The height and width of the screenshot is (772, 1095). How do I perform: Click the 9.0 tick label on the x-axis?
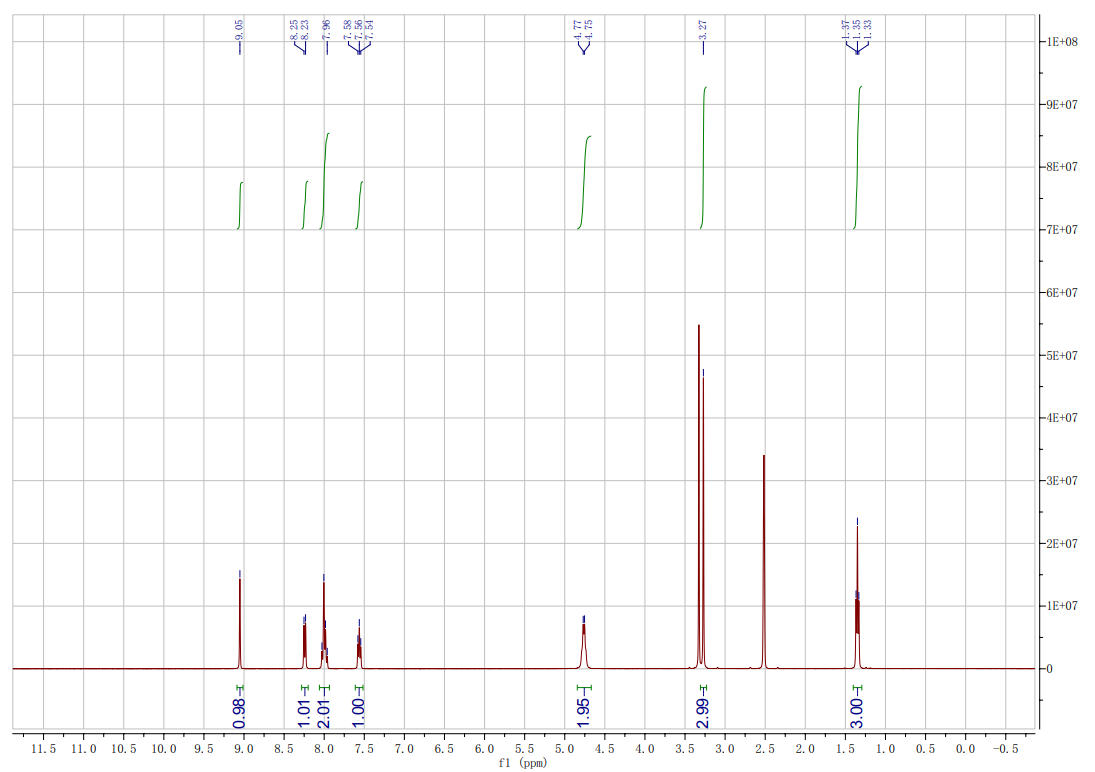[244, 749]
